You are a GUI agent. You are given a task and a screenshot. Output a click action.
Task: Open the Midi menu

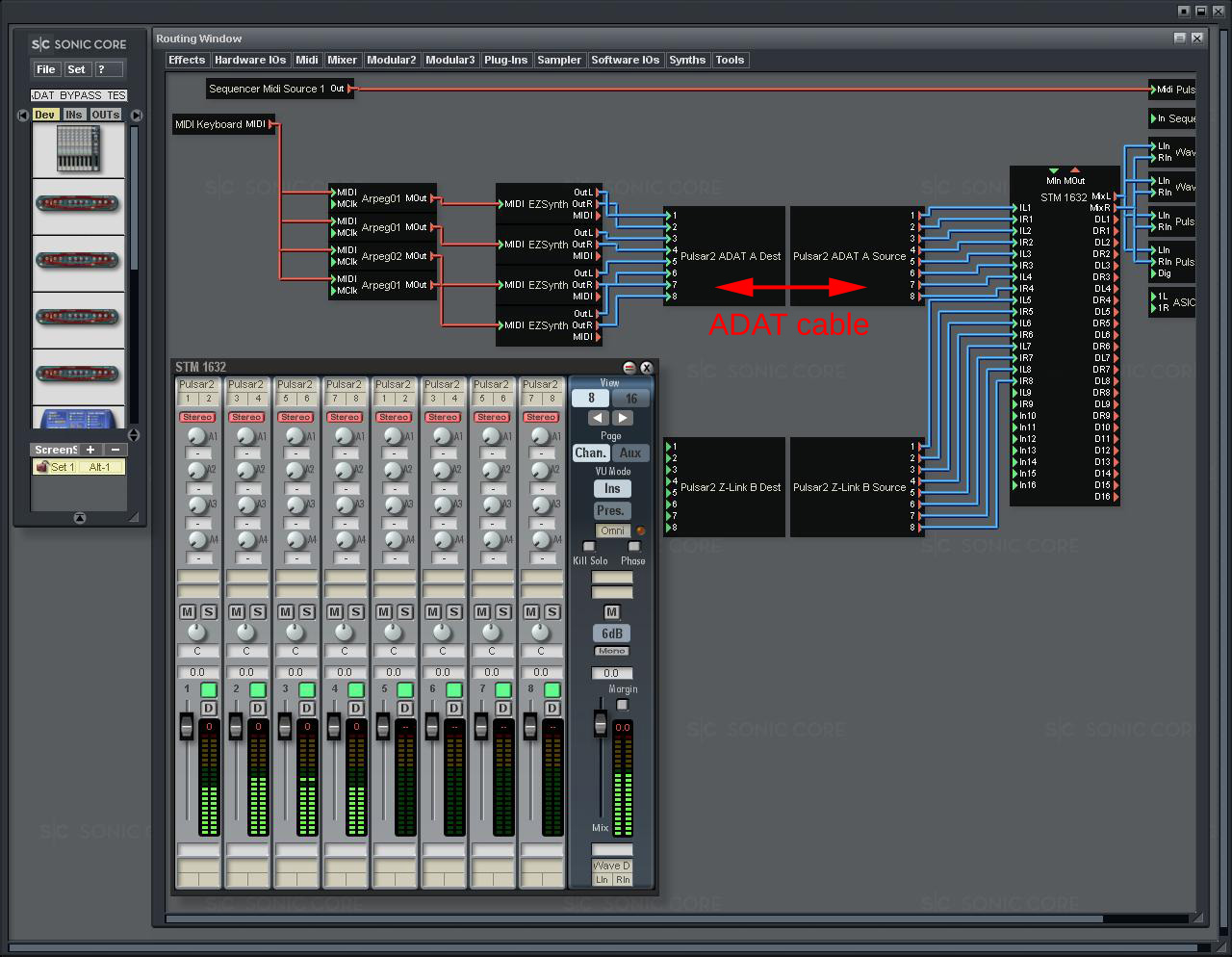[x=307, y=60]
